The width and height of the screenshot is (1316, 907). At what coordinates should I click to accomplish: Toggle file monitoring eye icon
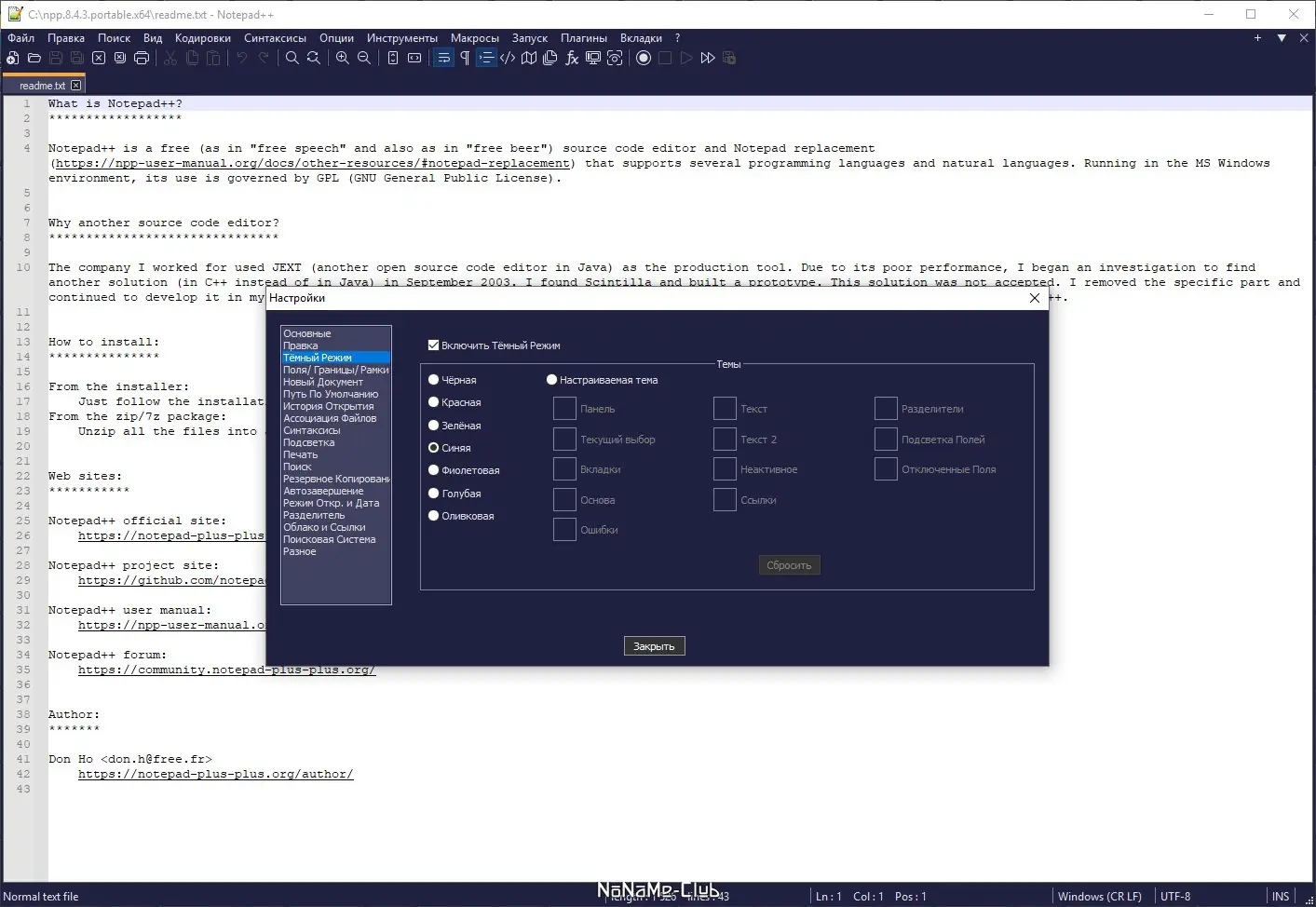[615, 58]
